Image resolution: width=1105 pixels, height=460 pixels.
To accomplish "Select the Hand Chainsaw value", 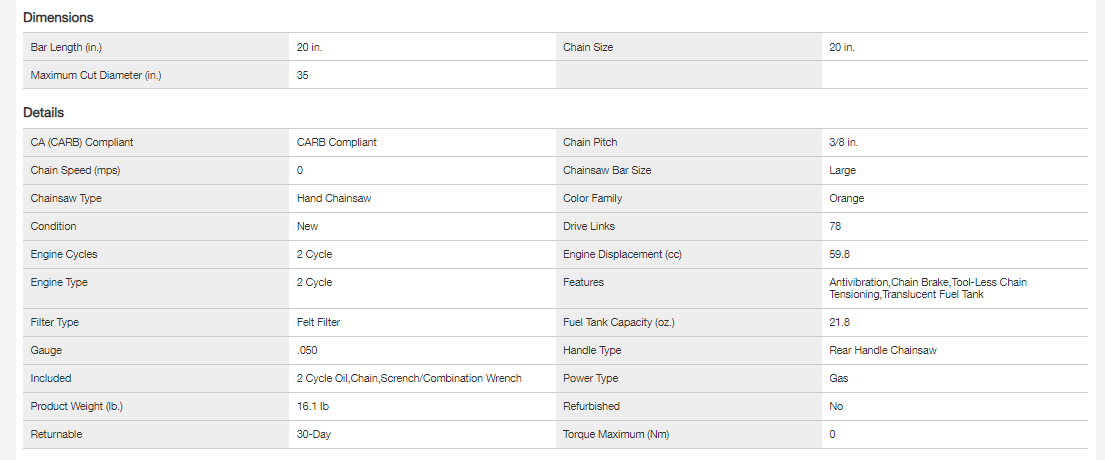I will pos(334,198).
